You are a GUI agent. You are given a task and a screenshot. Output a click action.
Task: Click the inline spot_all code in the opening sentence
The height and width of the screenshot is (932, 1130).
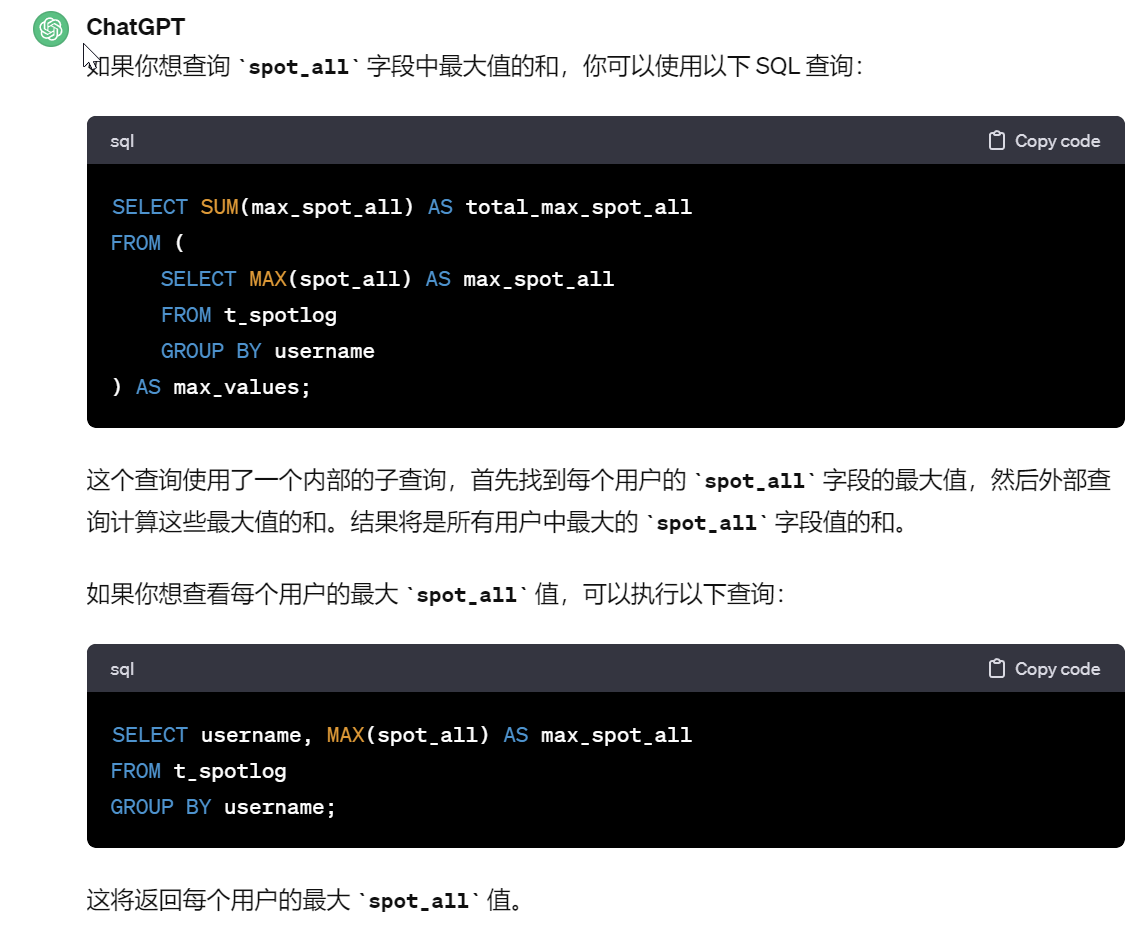coord(298,67)
